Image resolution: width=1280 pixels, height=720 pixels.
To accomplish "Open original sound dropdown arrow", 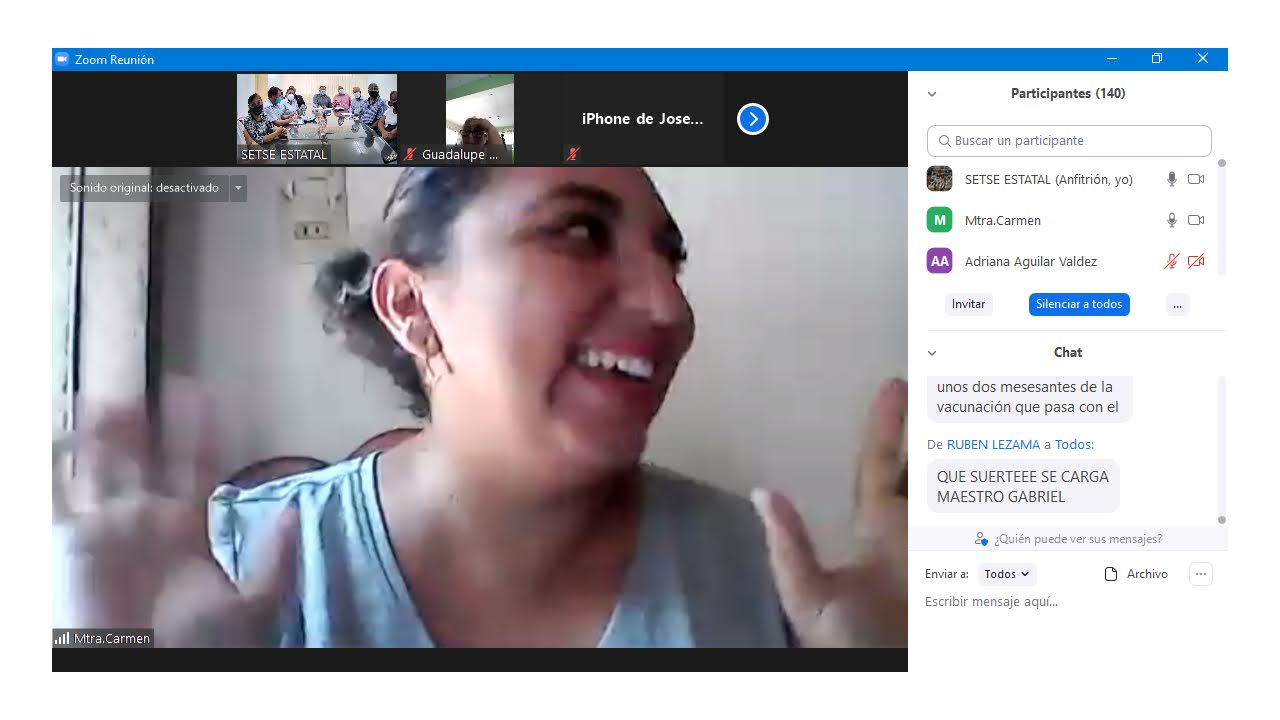I will [x=238, y=188].
